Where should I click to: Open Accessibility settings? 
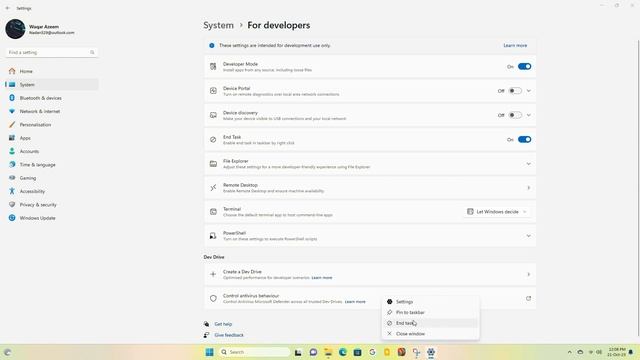[x=51, y=191]
